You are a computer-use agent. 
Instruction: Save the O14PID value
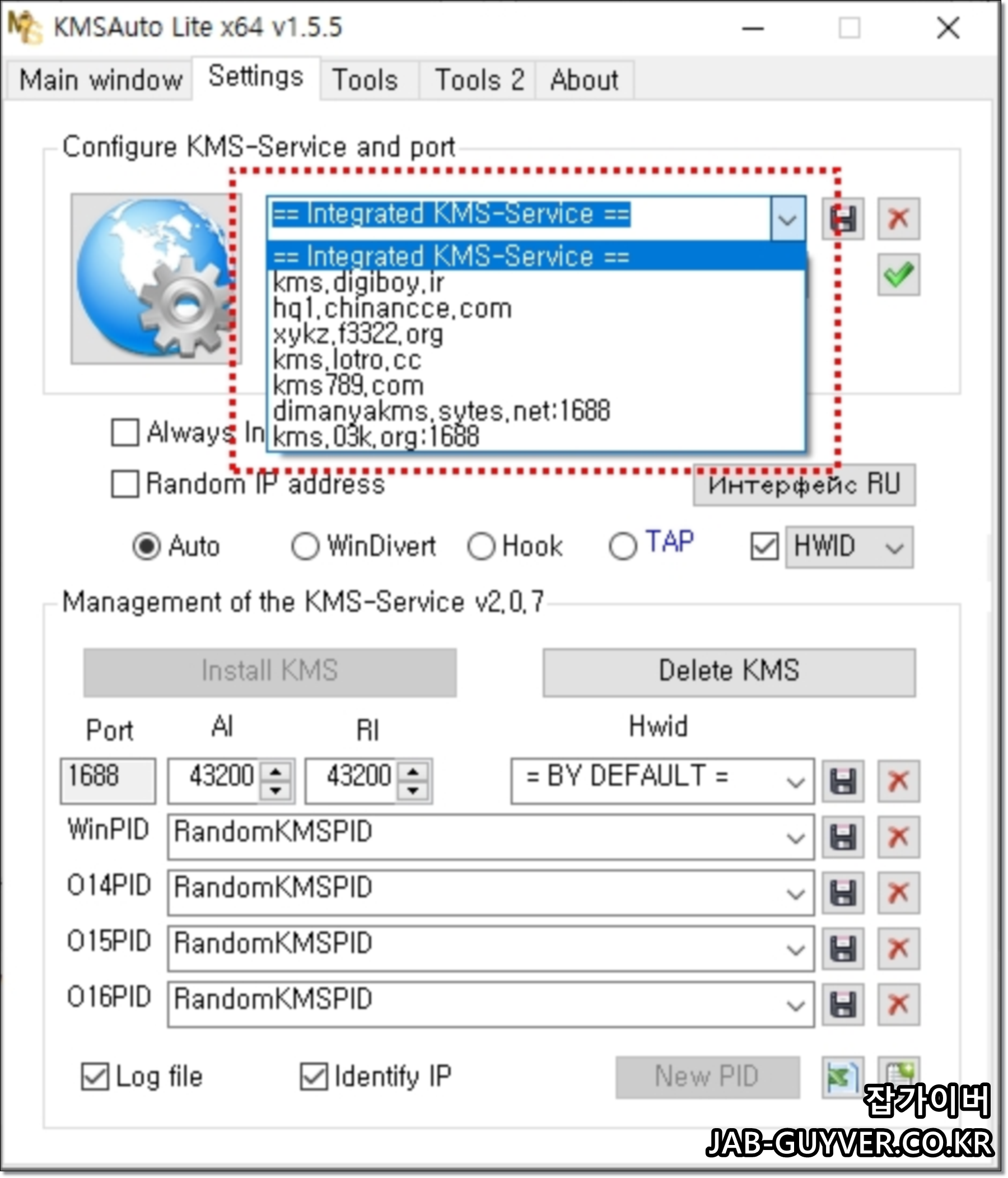843,892
